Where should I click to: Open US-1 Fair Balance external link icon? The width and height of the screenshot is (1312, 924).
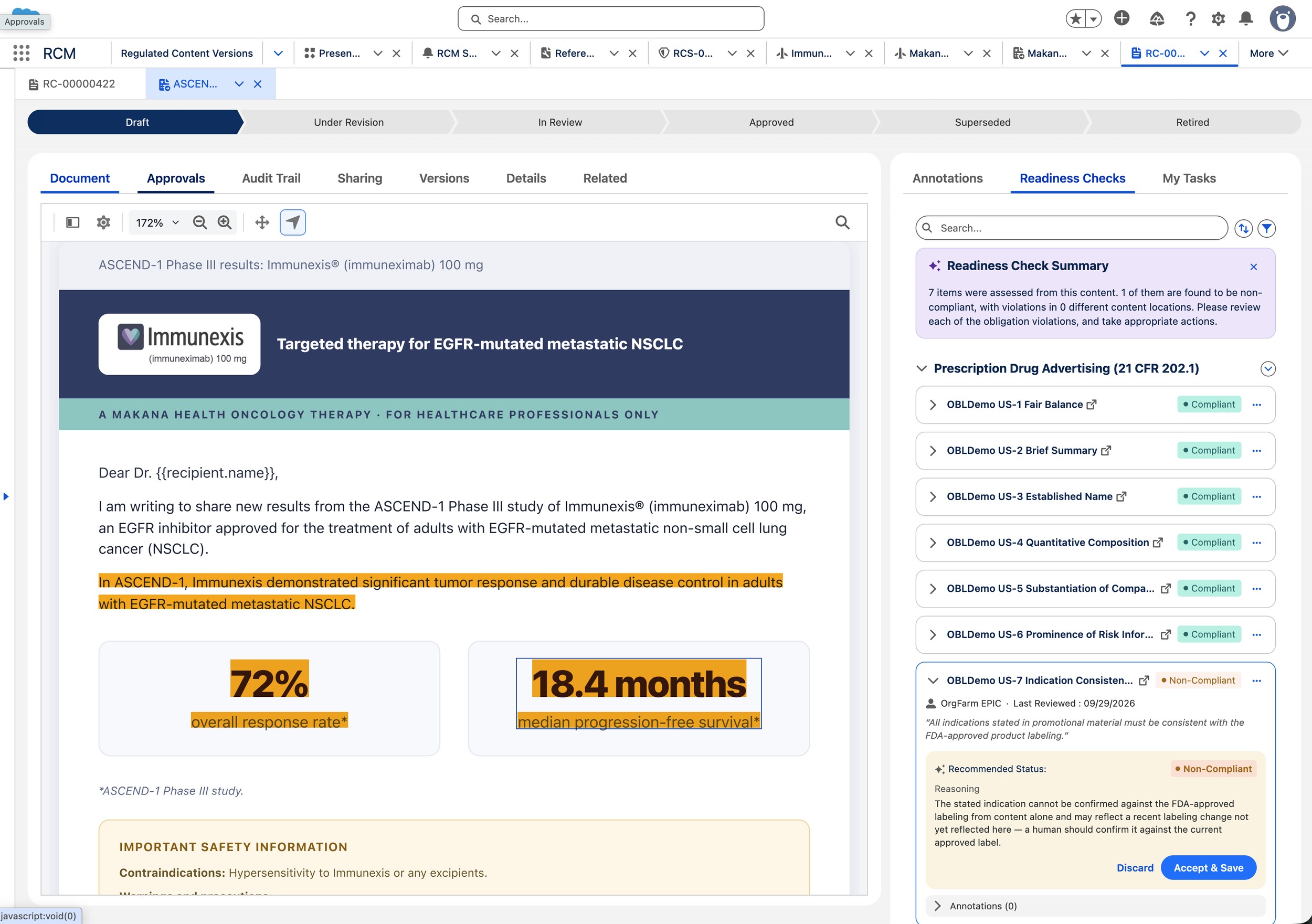1092,405
